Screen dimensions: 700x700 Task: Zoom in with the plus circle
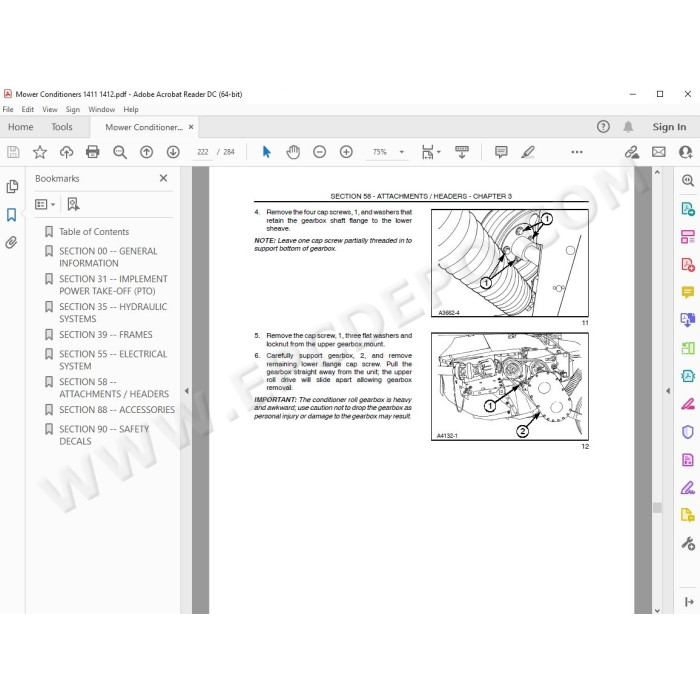pos(346,152)
